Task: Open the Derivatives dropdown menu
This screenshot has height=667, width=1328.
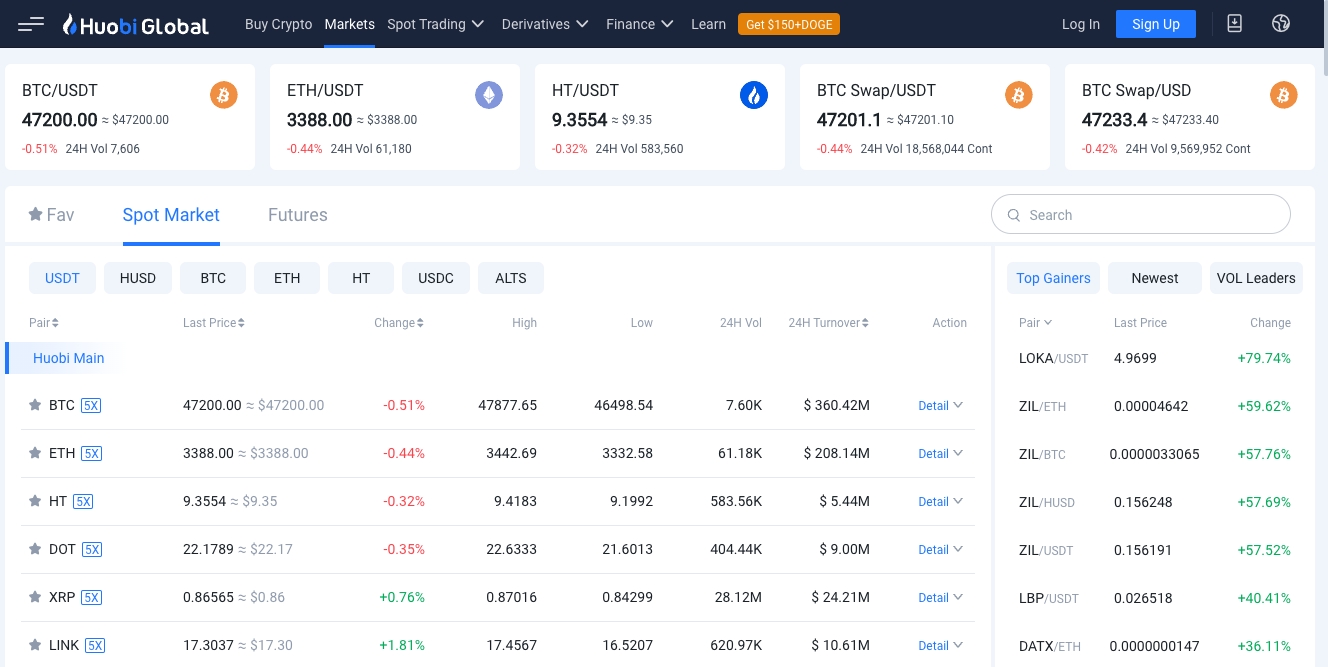Action: pyautogui.click(x=545, y=24)
